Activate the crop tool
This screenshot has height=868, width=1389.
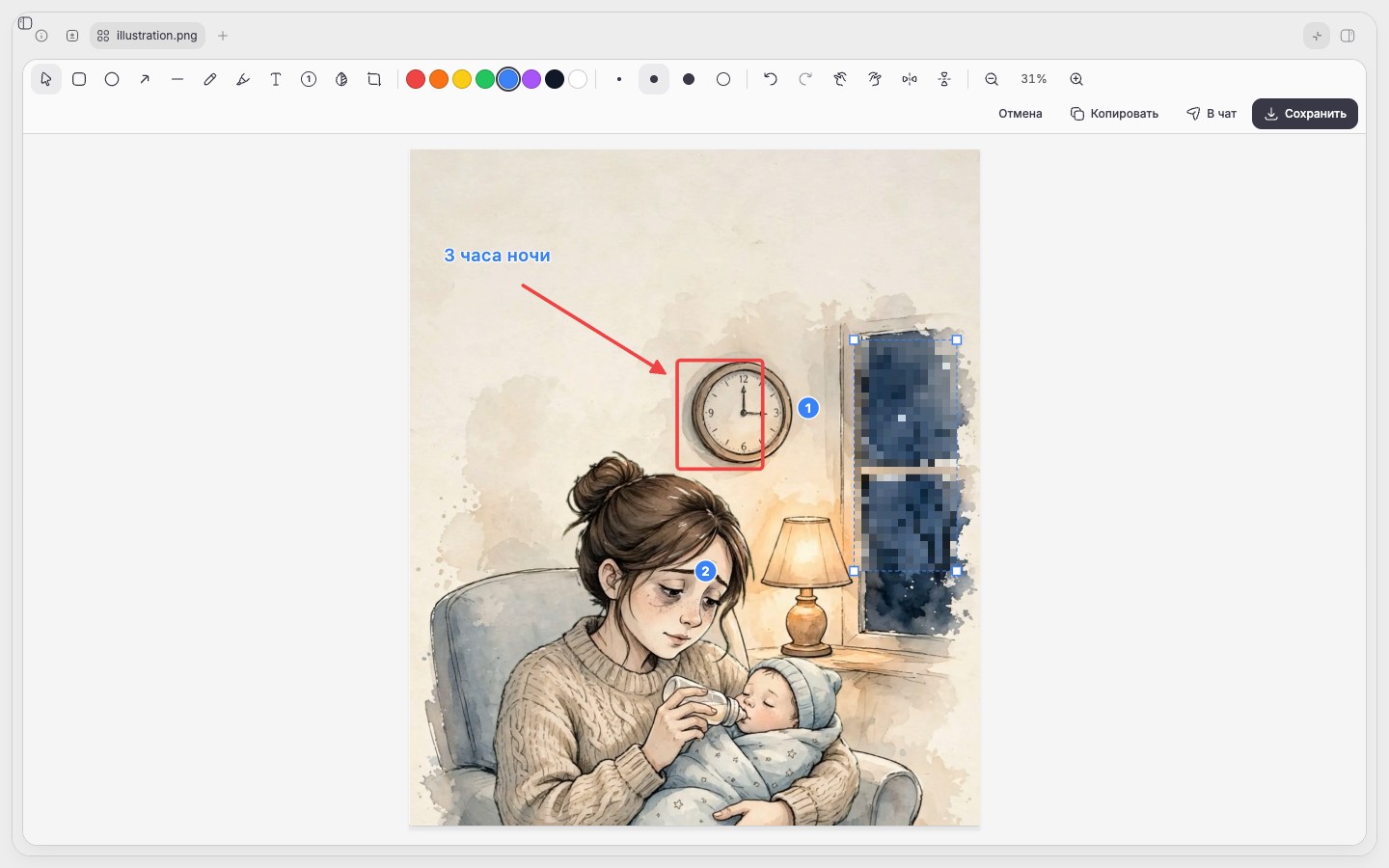[x=374, y=79]
